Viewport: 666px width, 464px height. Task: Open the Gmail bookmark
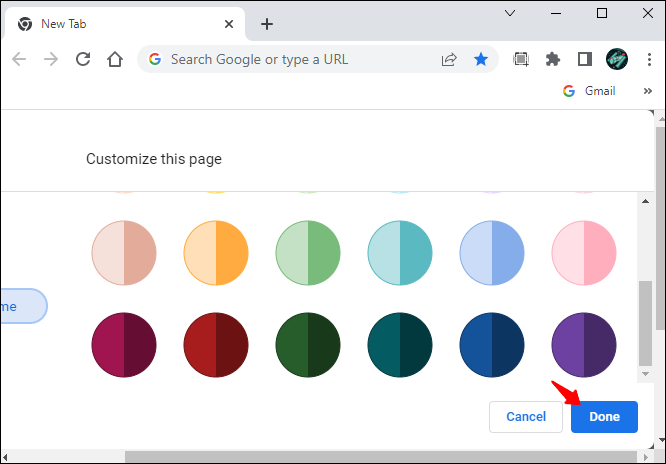click(590, 91)
